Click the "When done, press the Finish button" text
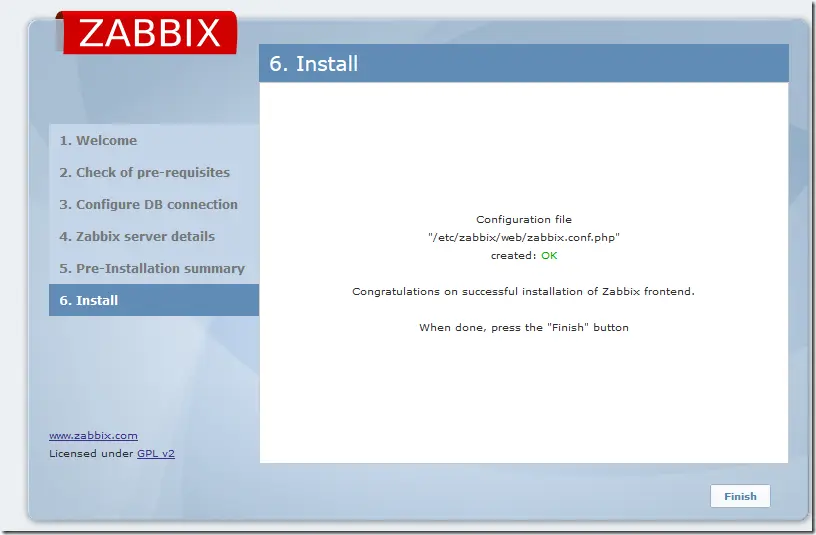The image size is (816, 535). click(x=524, y=327)
